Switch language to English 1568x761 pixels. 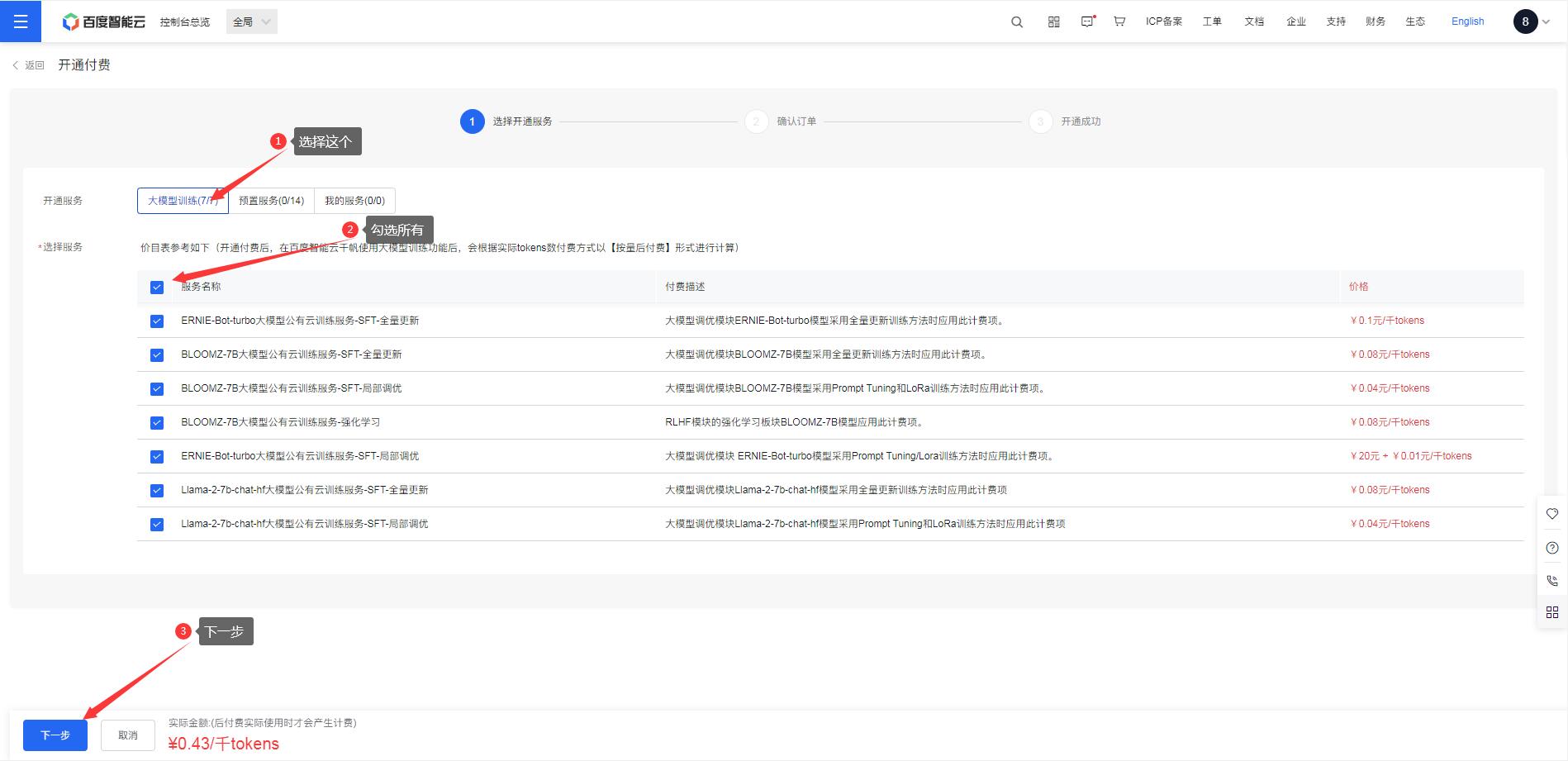(1468, 21)
